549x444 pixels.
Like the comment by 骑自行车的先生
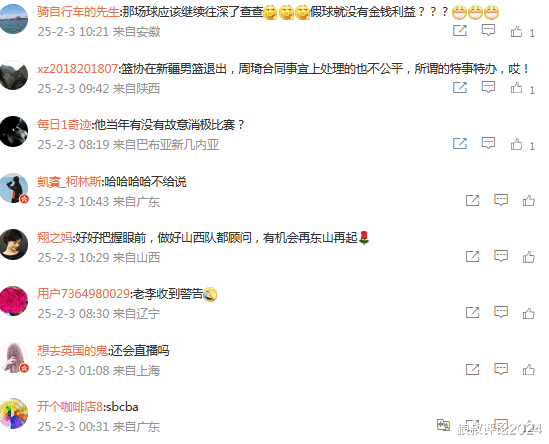(x=516, y=32)
